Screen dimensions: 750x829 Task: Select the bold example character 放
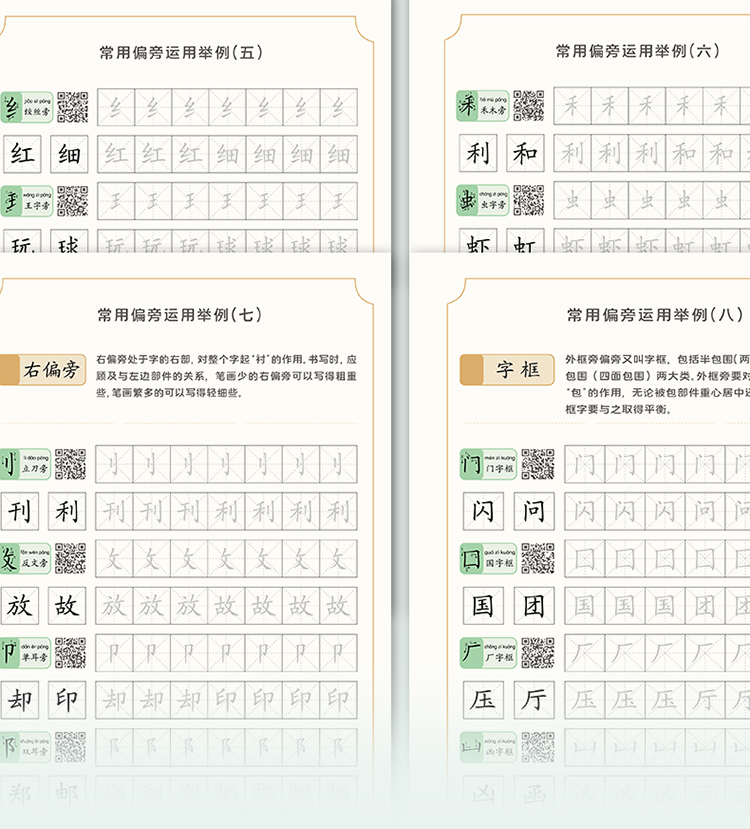(20, 605)
